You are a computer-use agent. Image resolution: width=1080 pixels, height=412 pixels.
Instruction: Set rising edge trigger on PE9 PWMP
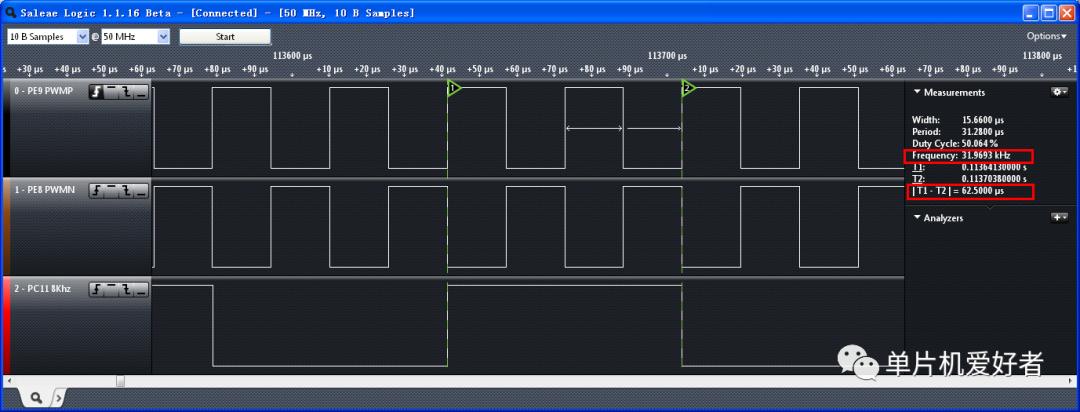[96, 92]
